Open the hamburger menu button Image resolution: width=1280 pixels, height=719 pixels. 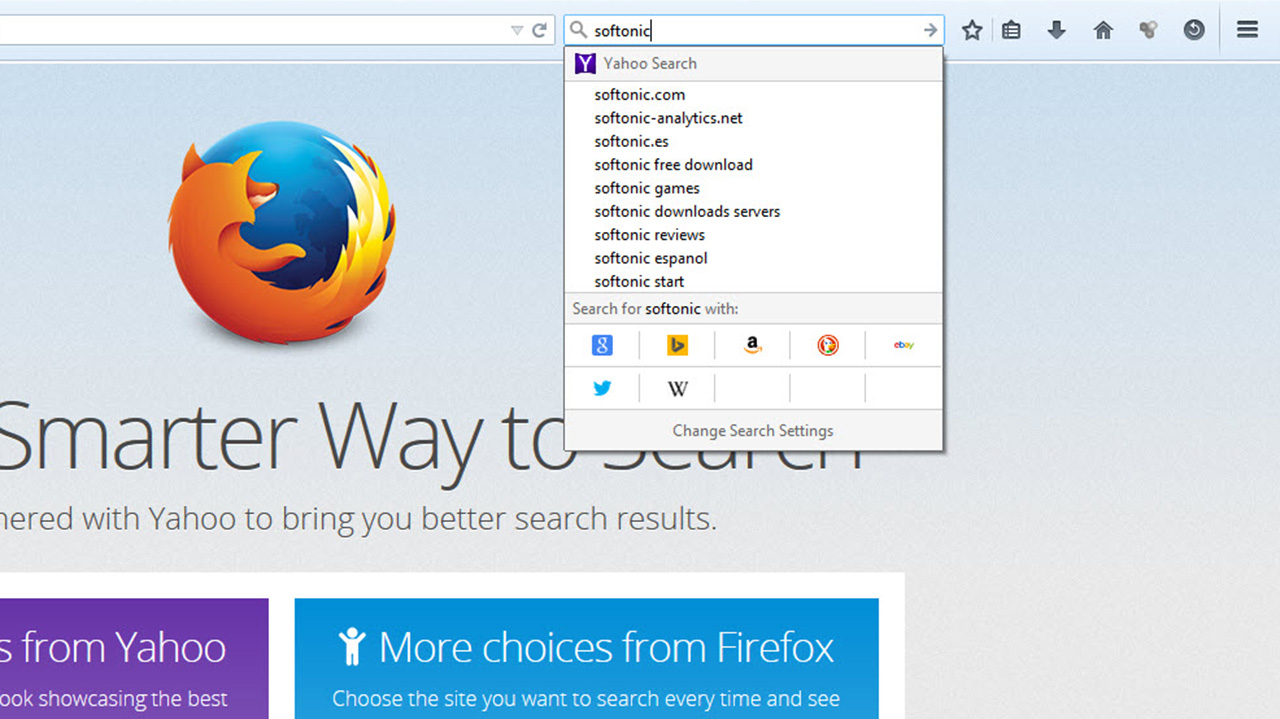coord(1247,29)
